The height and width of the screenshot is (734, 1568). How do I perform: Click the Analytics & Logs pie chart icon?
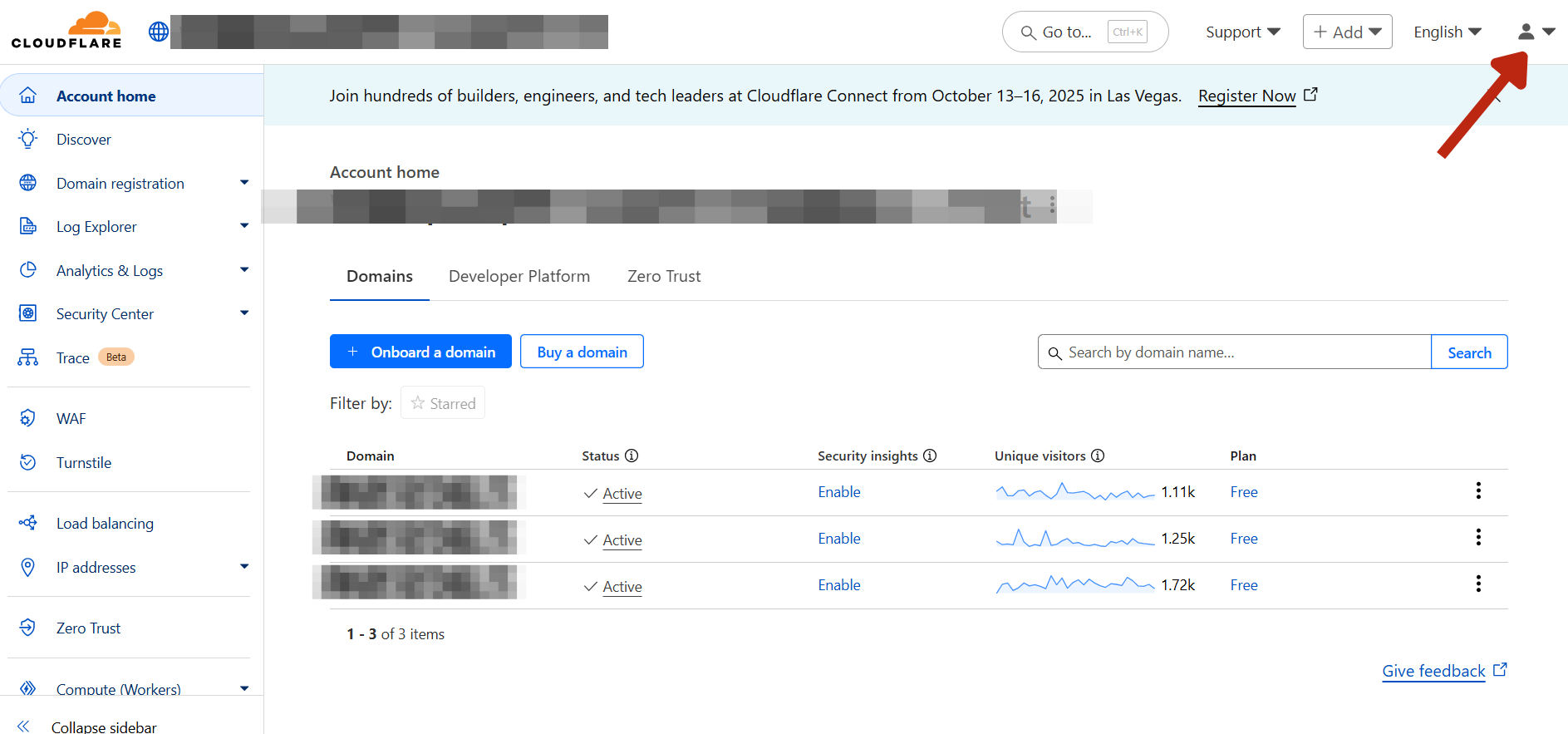(28, 270)
